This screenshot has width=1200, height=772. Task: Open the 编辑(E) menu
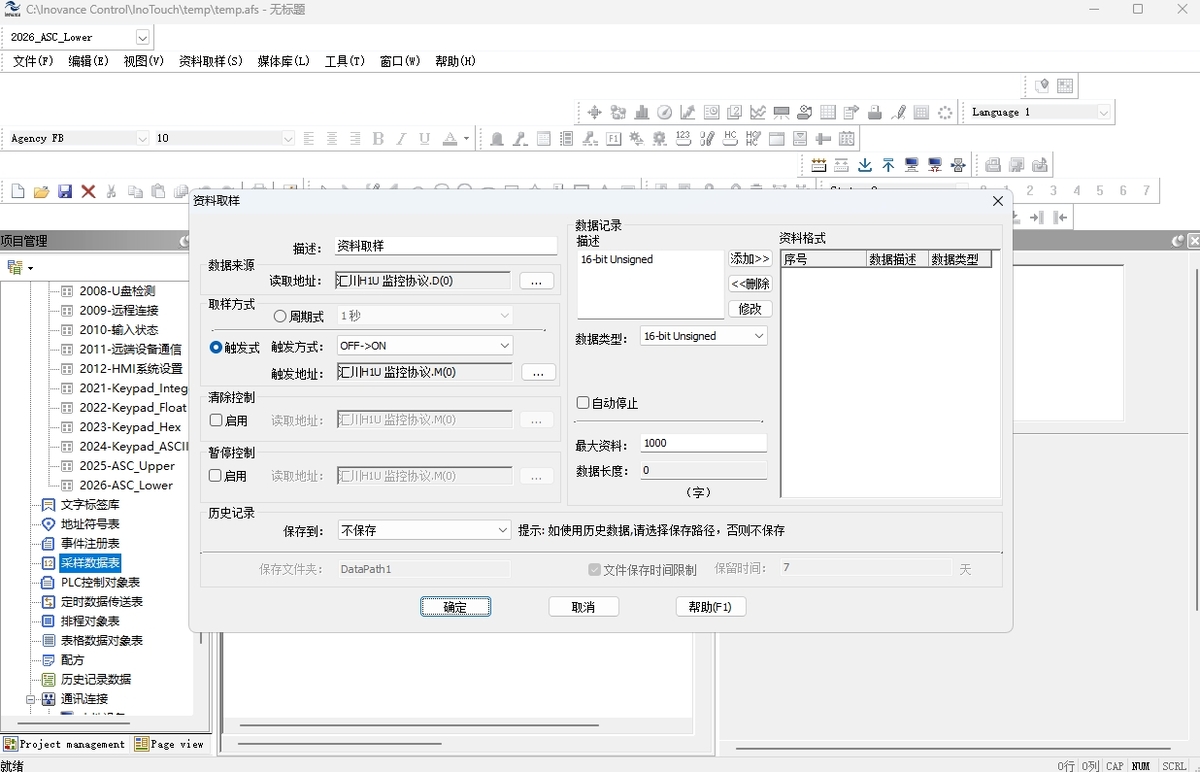[x=89, y=61]
